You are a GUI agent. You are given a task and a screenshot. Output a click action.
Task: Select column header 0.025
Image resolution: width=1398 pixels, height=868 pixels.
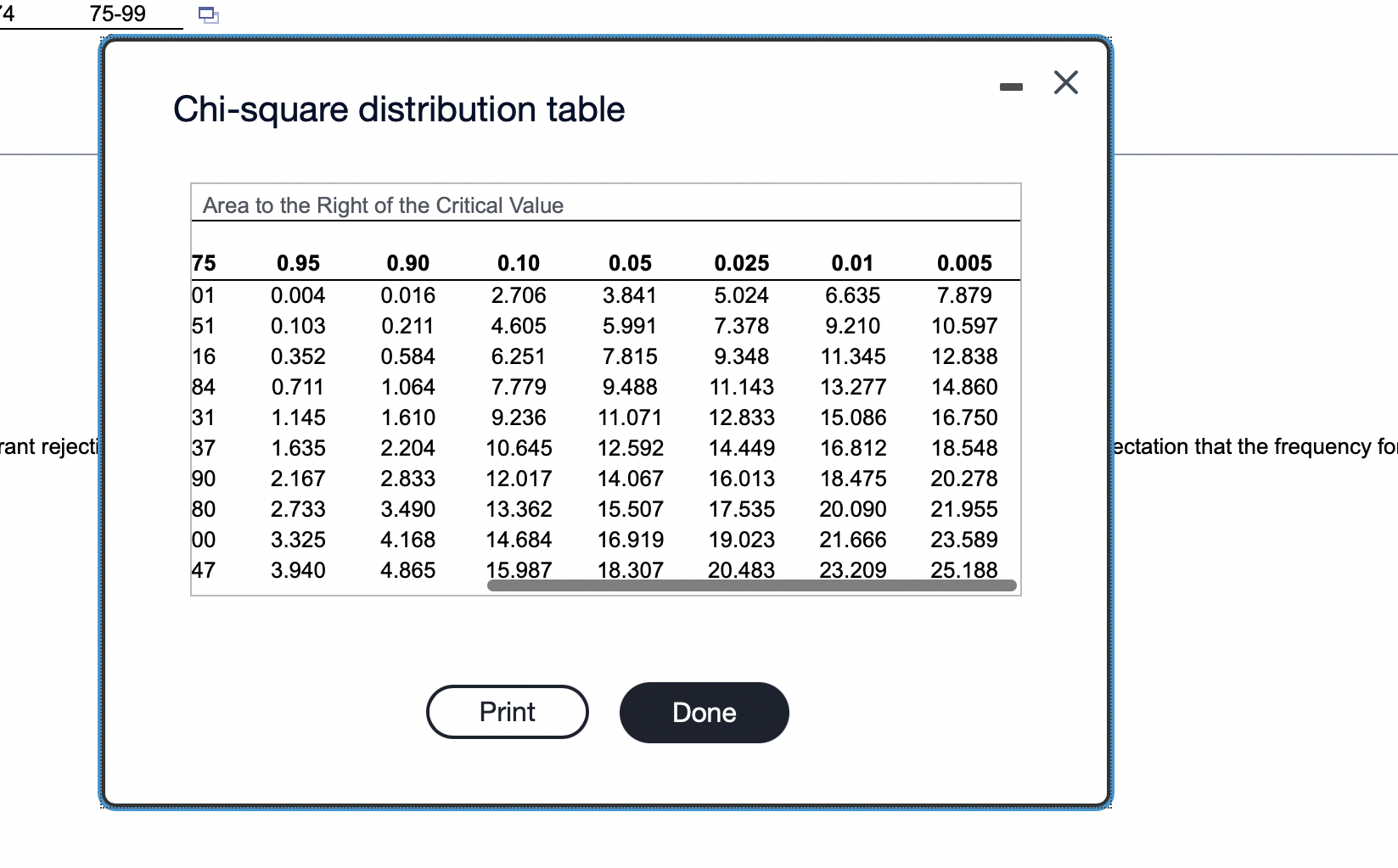pyautogui.click(x=742, y=263)
